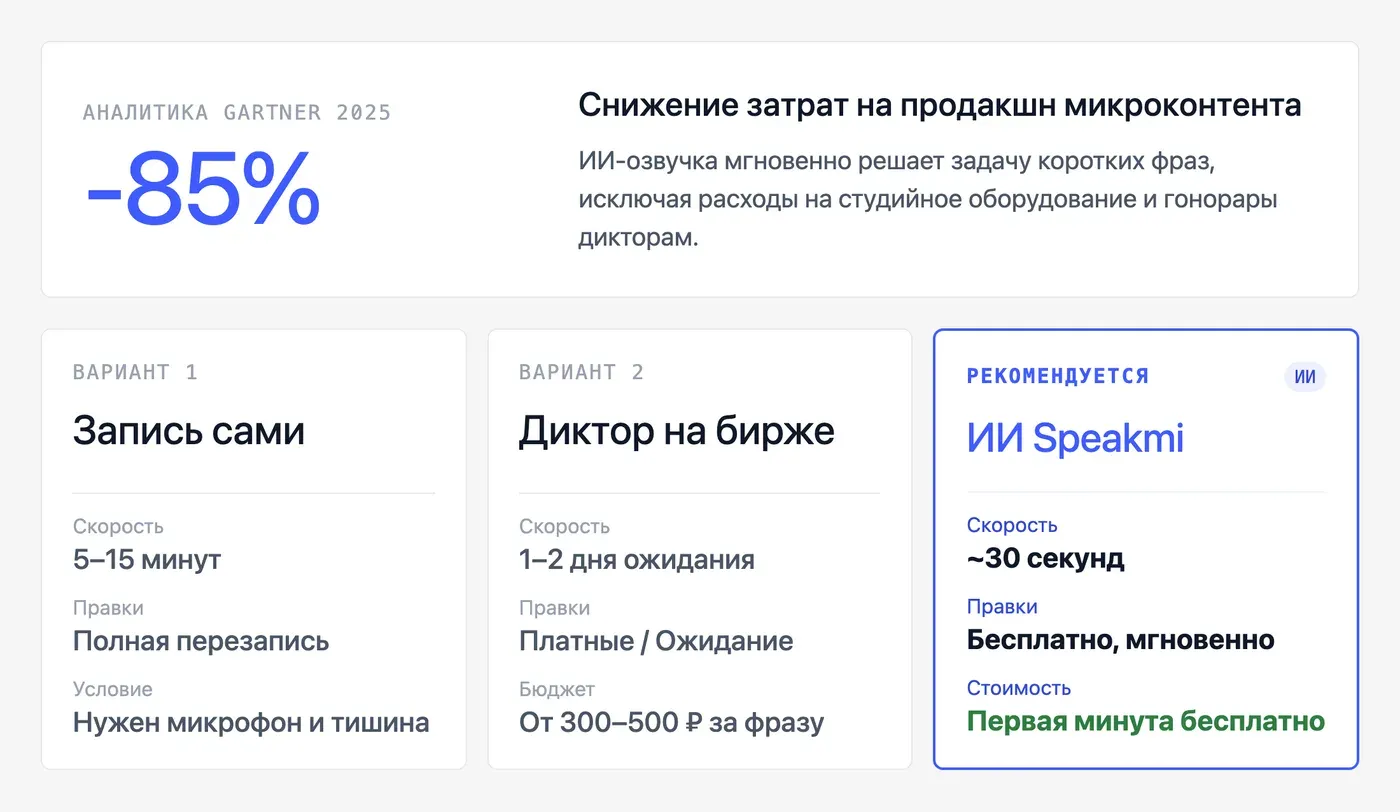Click Правки label in Запись сами card
Screen dimensions: 1400x812
[108, 608]
